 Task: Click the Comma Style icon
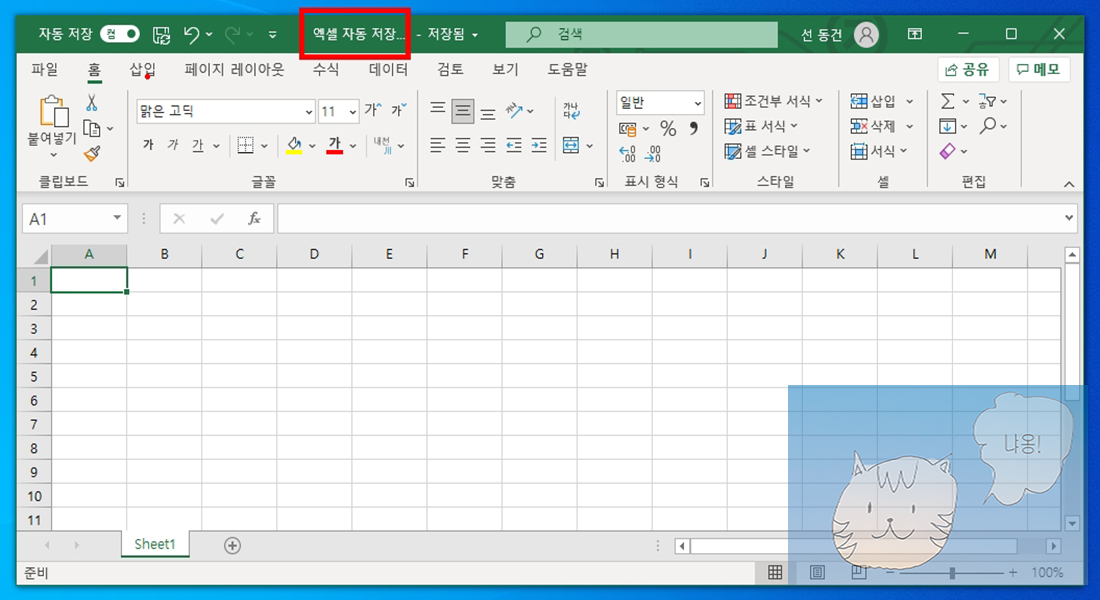(694, 128)
